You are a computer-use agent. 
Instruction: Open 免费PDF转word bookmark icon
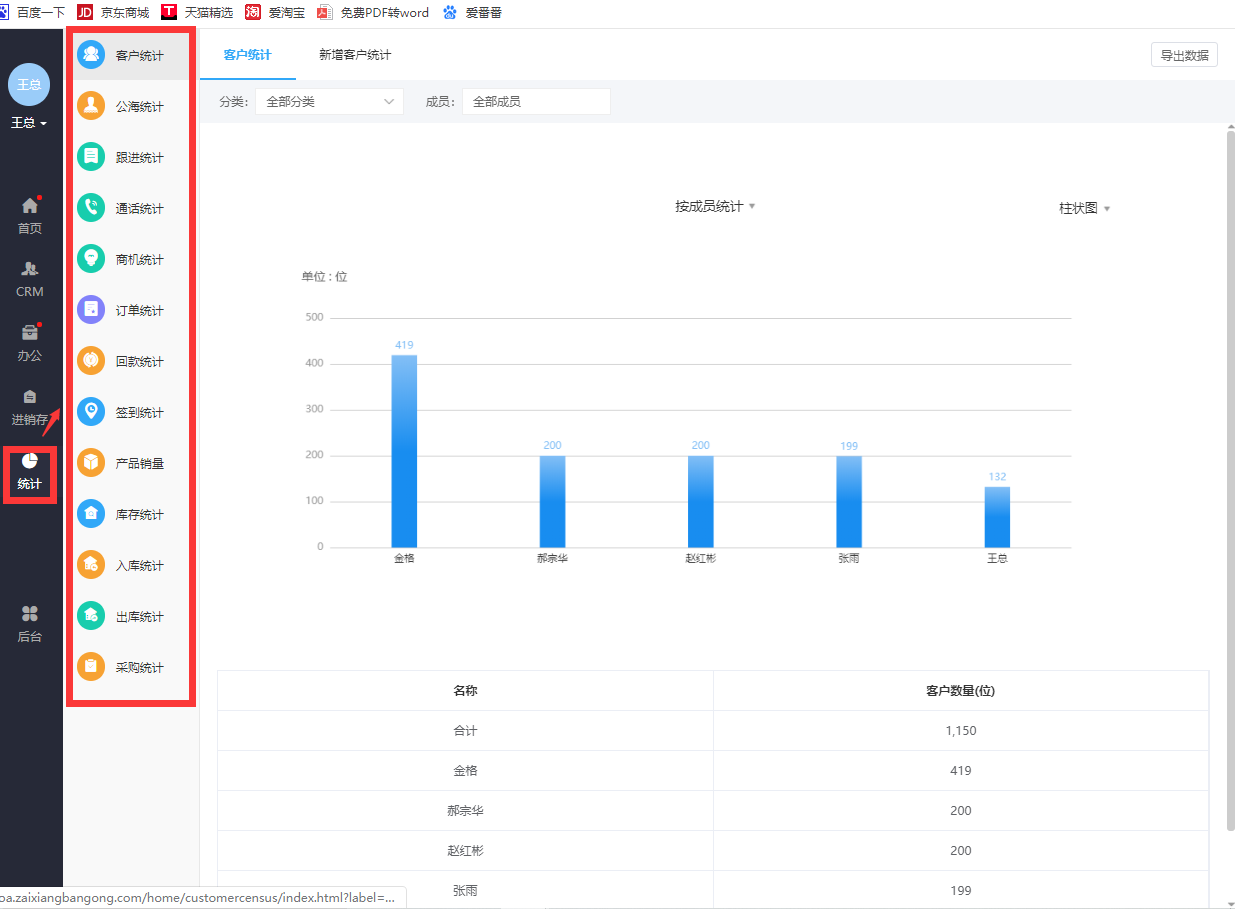324,12
